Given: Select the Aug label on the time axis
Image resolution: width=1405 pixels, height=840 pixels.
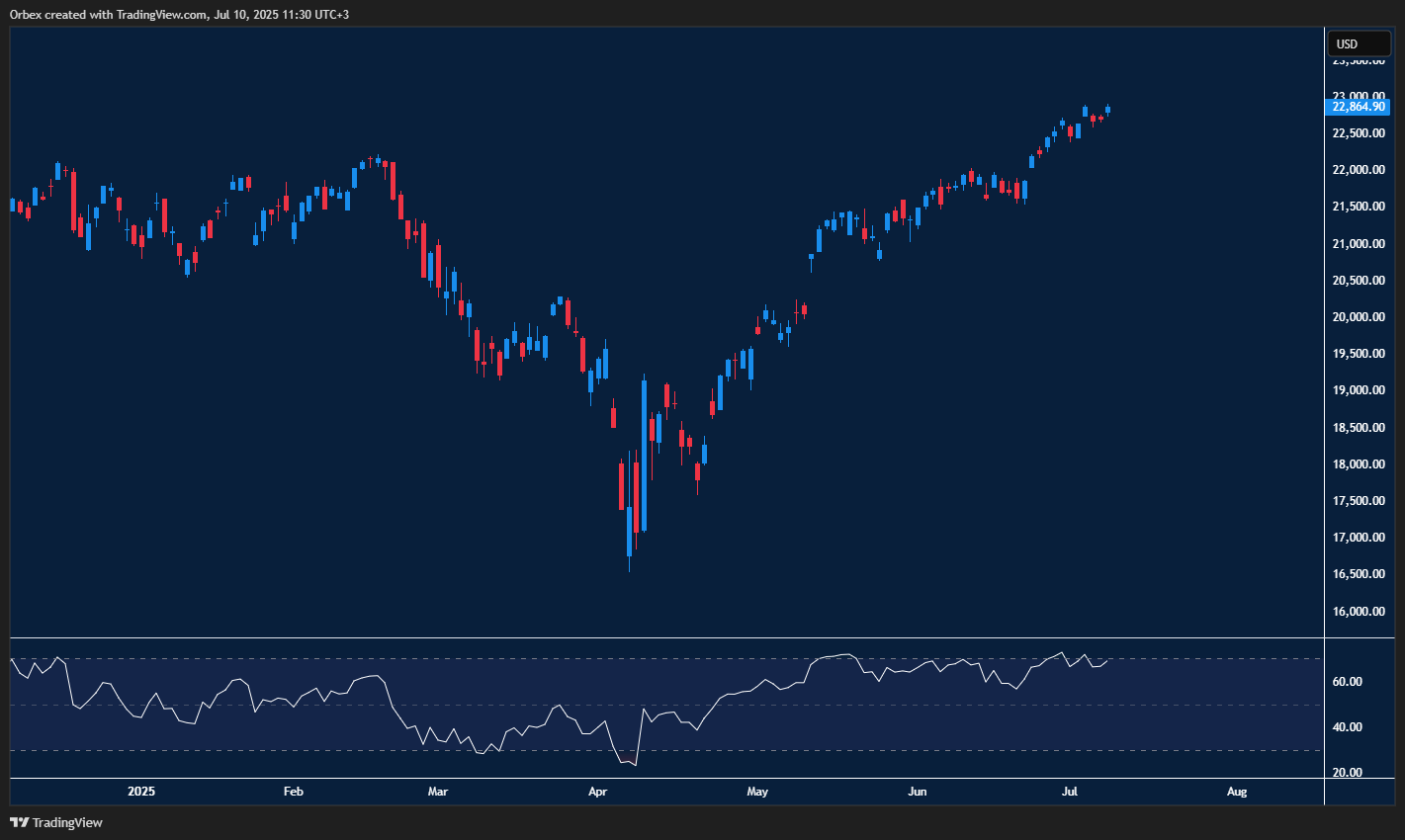Looking at the screenshot, I should pos(1237,792).
